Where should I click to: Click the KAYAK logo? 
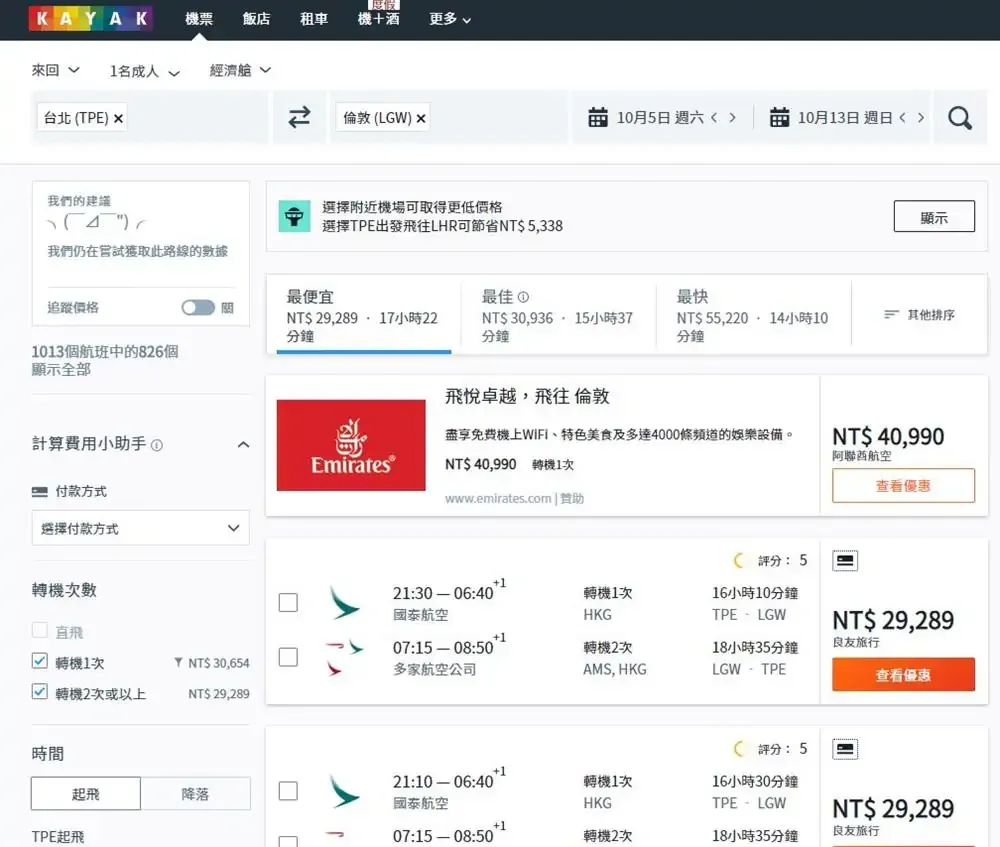pos(91,19)
